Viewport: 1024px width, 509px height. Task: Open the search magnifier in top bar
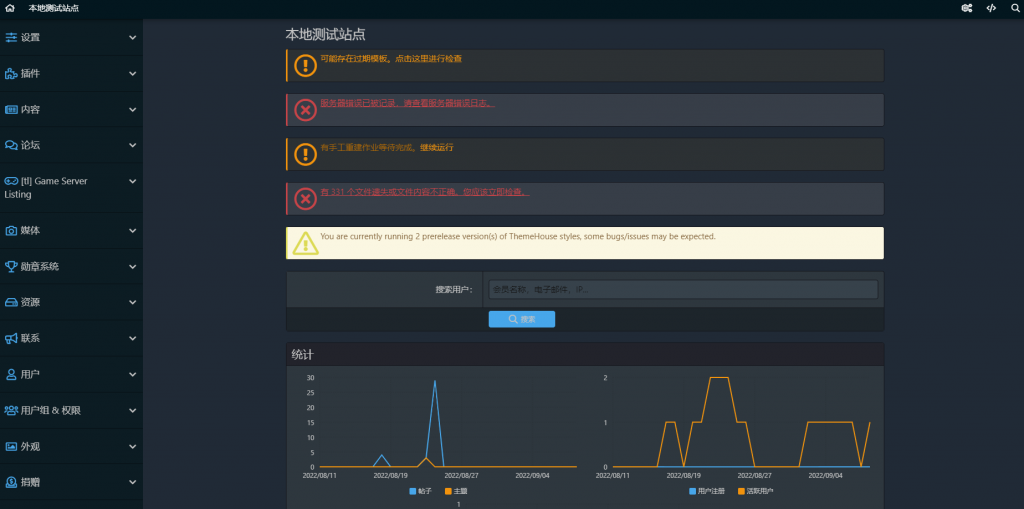[x=1014, y=8]
